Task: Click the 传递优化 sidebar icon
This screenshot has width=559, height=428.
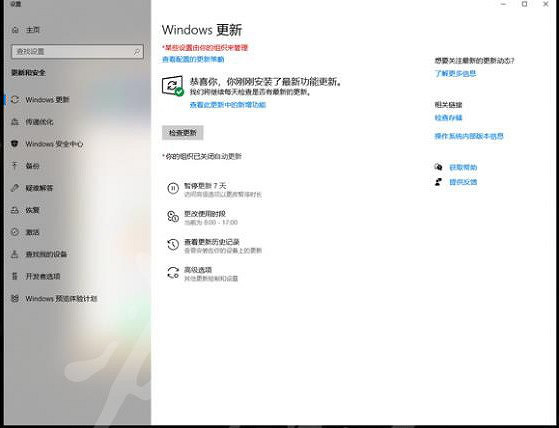Action: (15, 122)
